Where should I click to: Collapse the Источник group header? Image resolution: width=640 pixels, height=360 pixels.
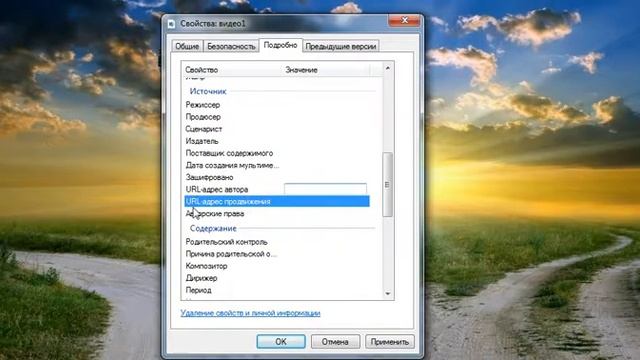click(208, 91)
